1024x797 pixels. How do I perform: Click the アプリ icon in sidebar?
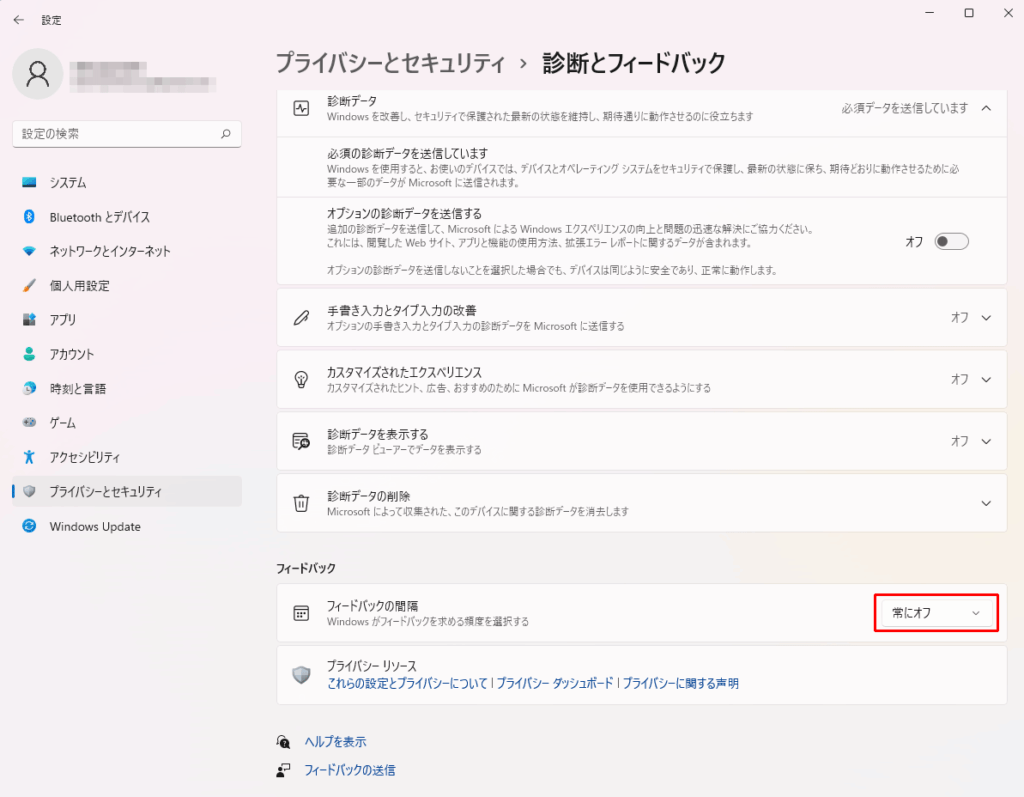coord(29,319)
